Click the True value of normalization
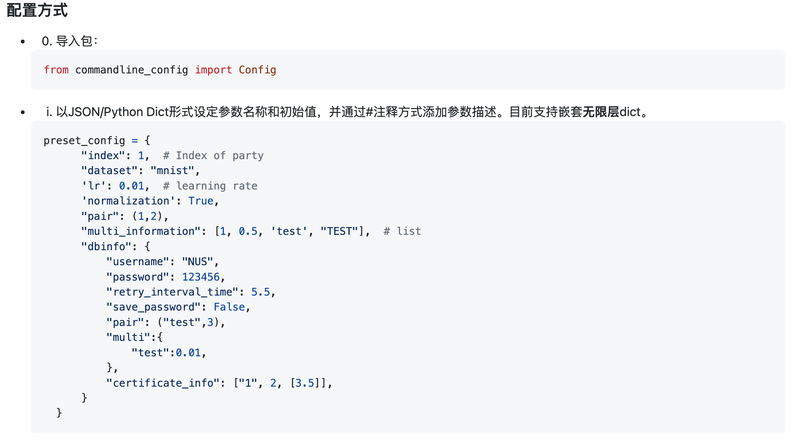This screenshot has width=800, height=442. coord(201,201)
